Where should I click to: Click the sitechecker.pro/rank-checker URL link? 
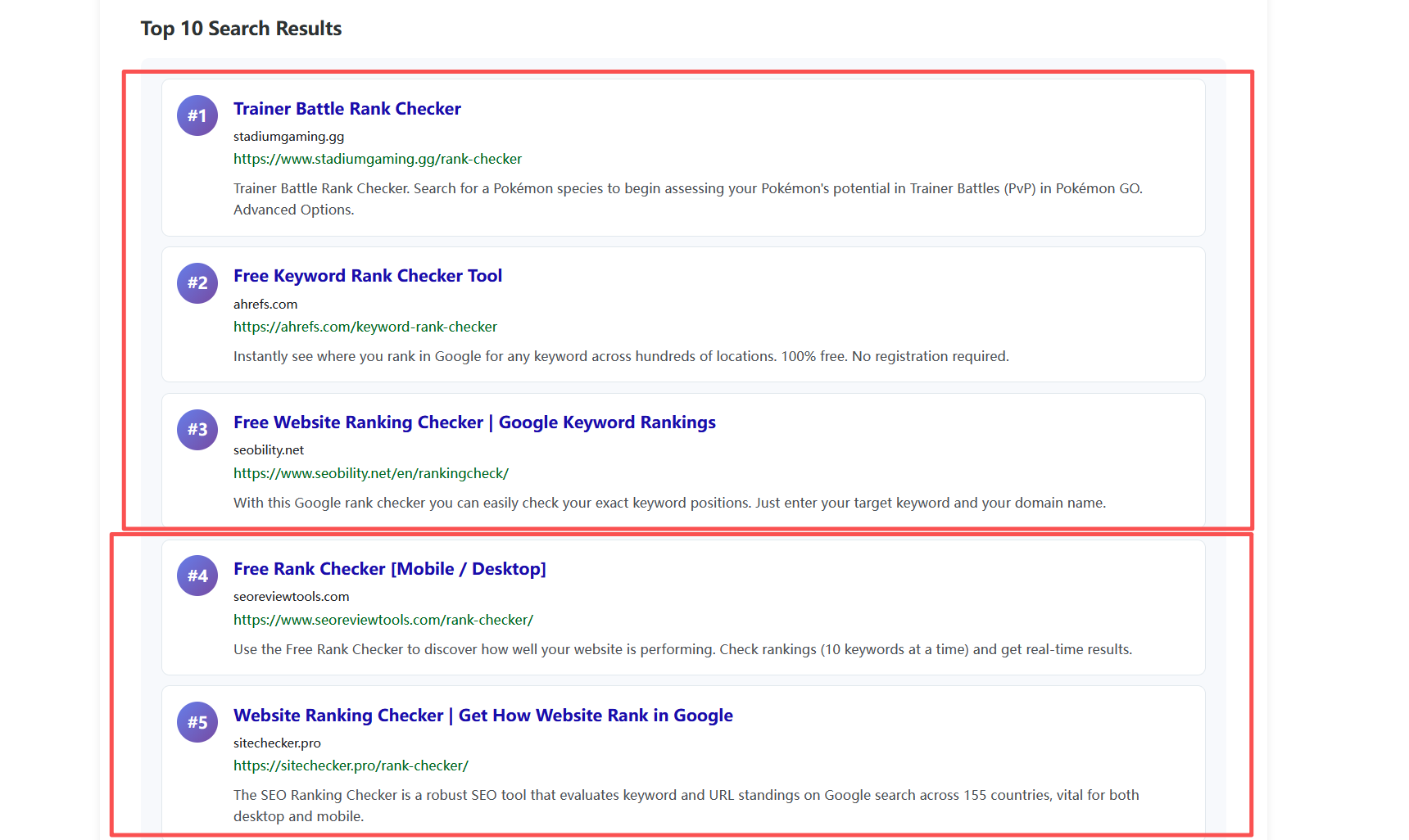click(350, 765)
